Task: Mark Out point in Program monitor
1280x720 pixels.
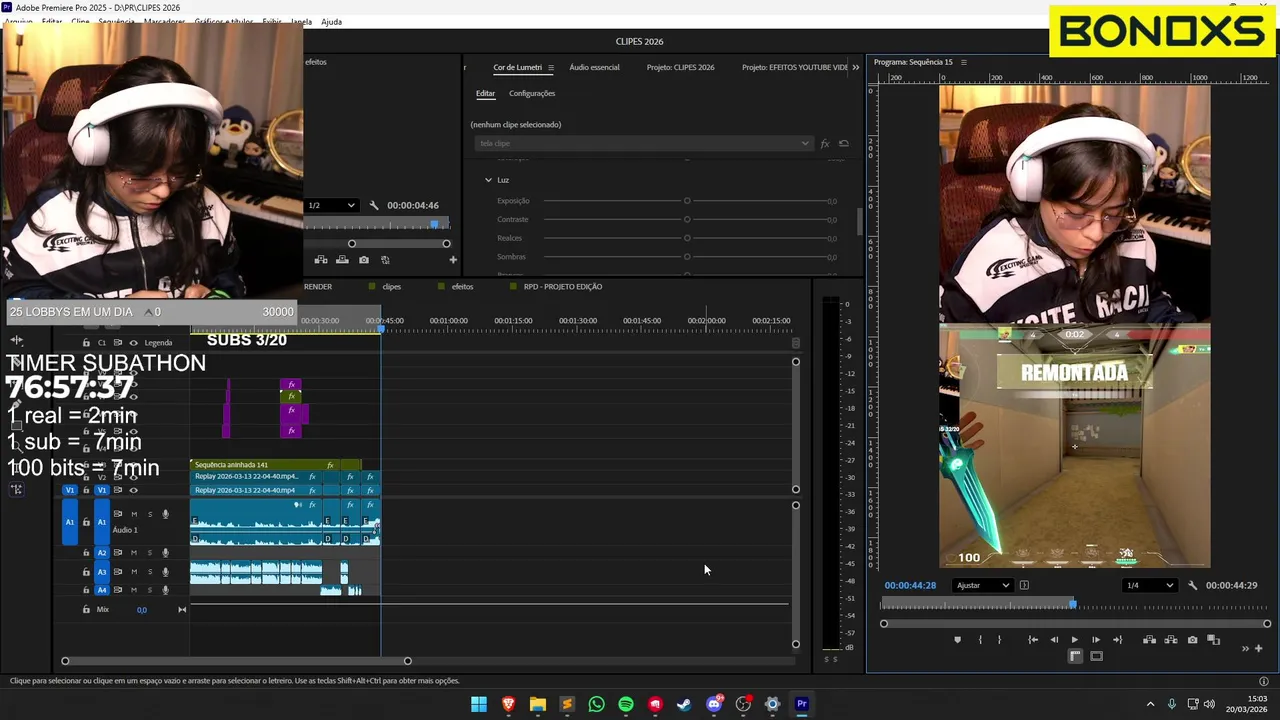Action: (999, 640)
